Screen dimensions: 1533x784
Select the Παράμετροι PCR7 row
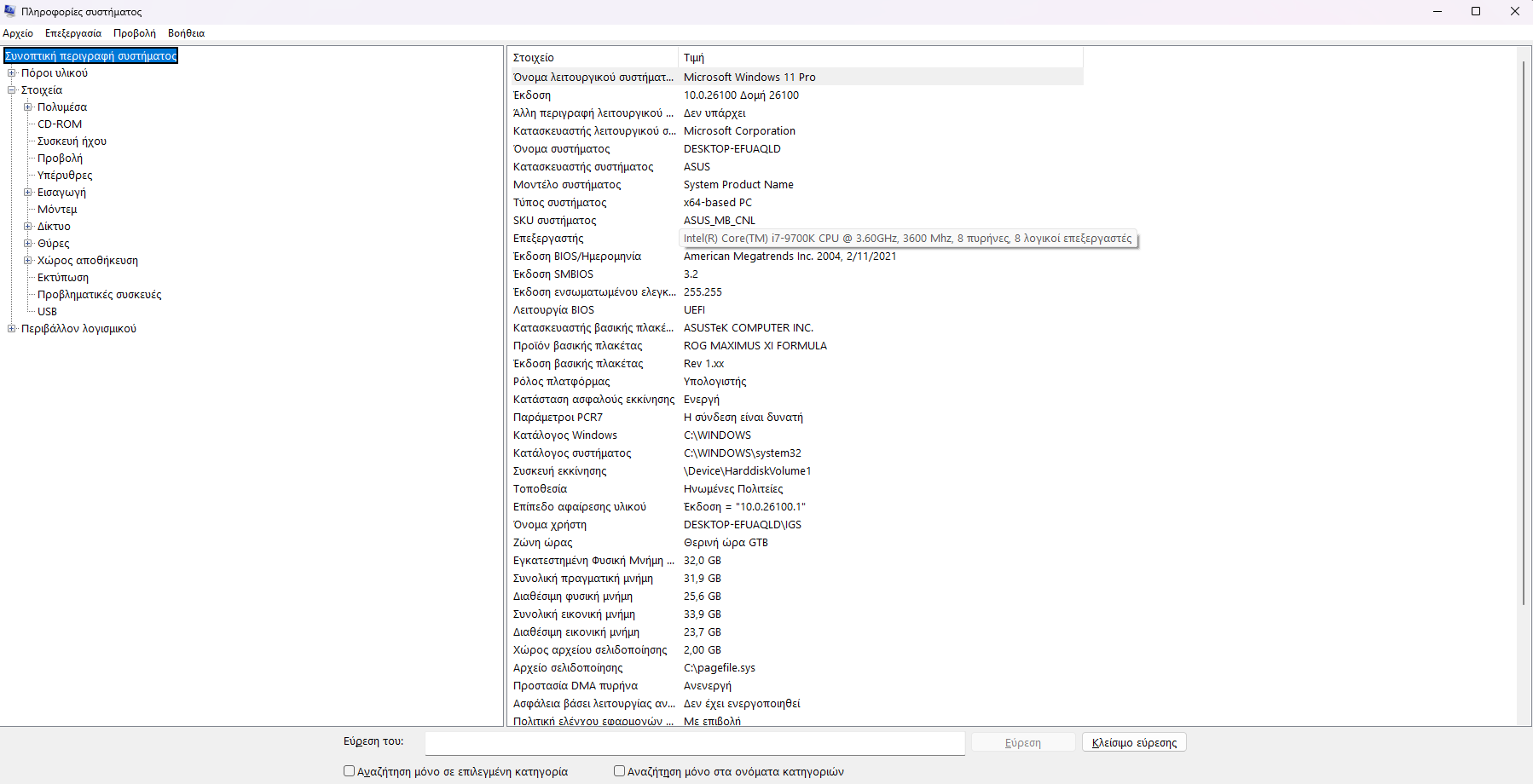[x=795, y=418]
